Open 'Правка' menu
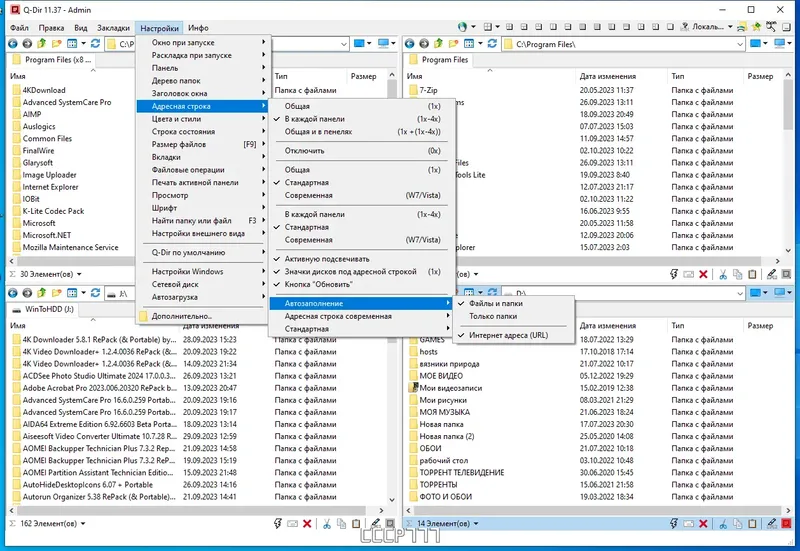Screen dimensions: 800x551 point(51,28)
